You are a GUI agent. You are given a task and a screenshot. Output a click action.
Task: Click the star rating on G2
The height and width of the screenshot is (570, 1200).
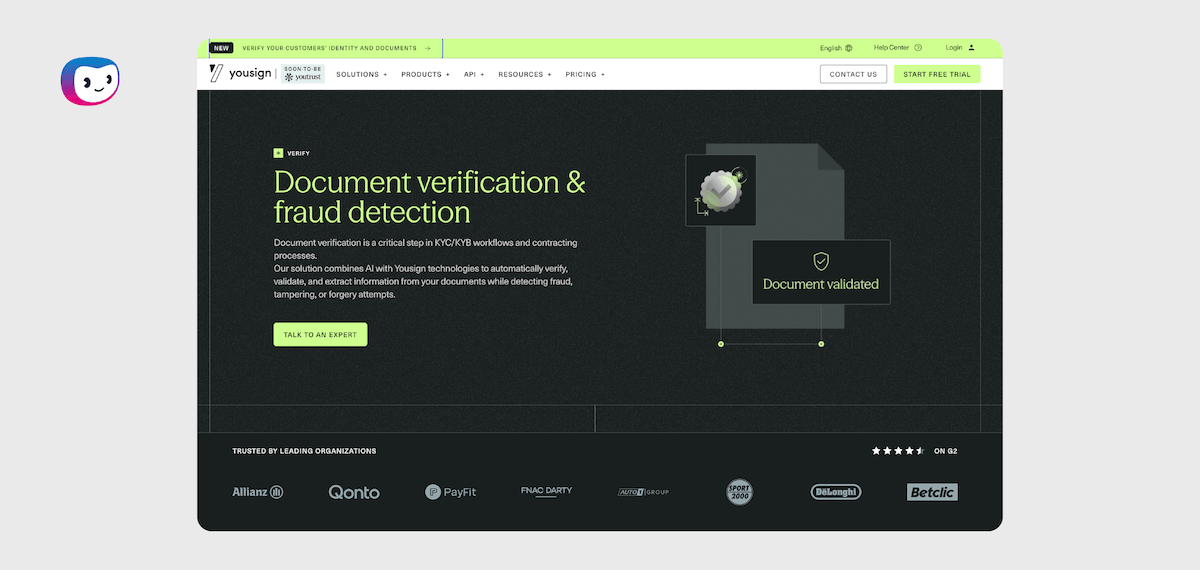tap(898, 451)
